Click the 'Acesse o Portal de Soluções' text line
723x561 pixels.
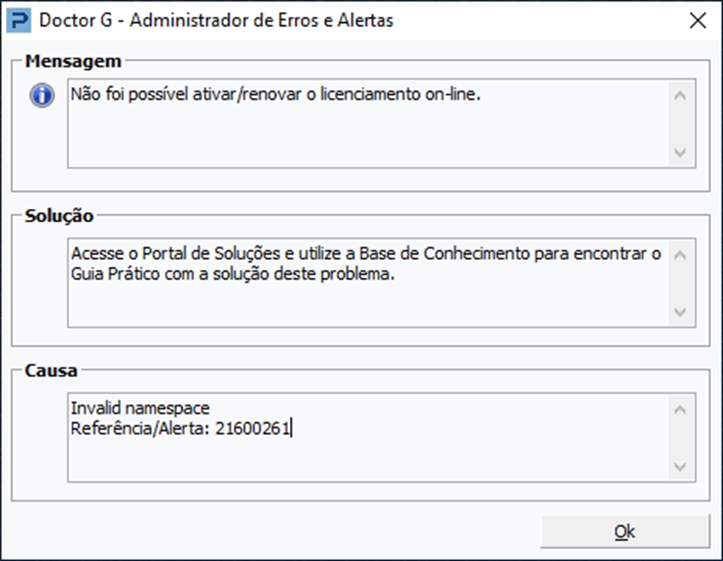click(x=366, y=254)
